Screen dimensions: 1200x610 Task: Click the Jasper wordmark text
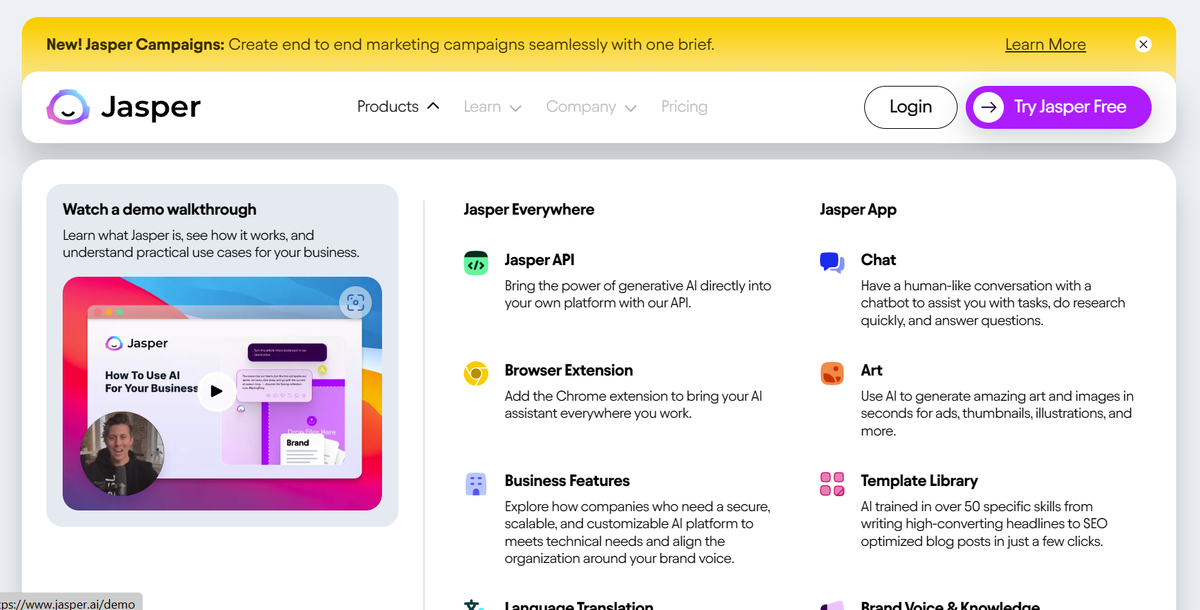click(x=151, y=107)
